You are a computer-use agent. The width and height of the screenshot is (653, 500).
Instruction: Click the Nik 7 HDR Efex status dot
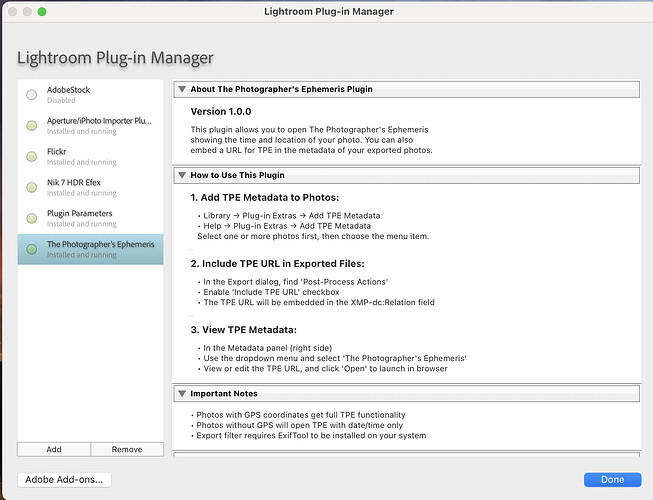(32, 187)
